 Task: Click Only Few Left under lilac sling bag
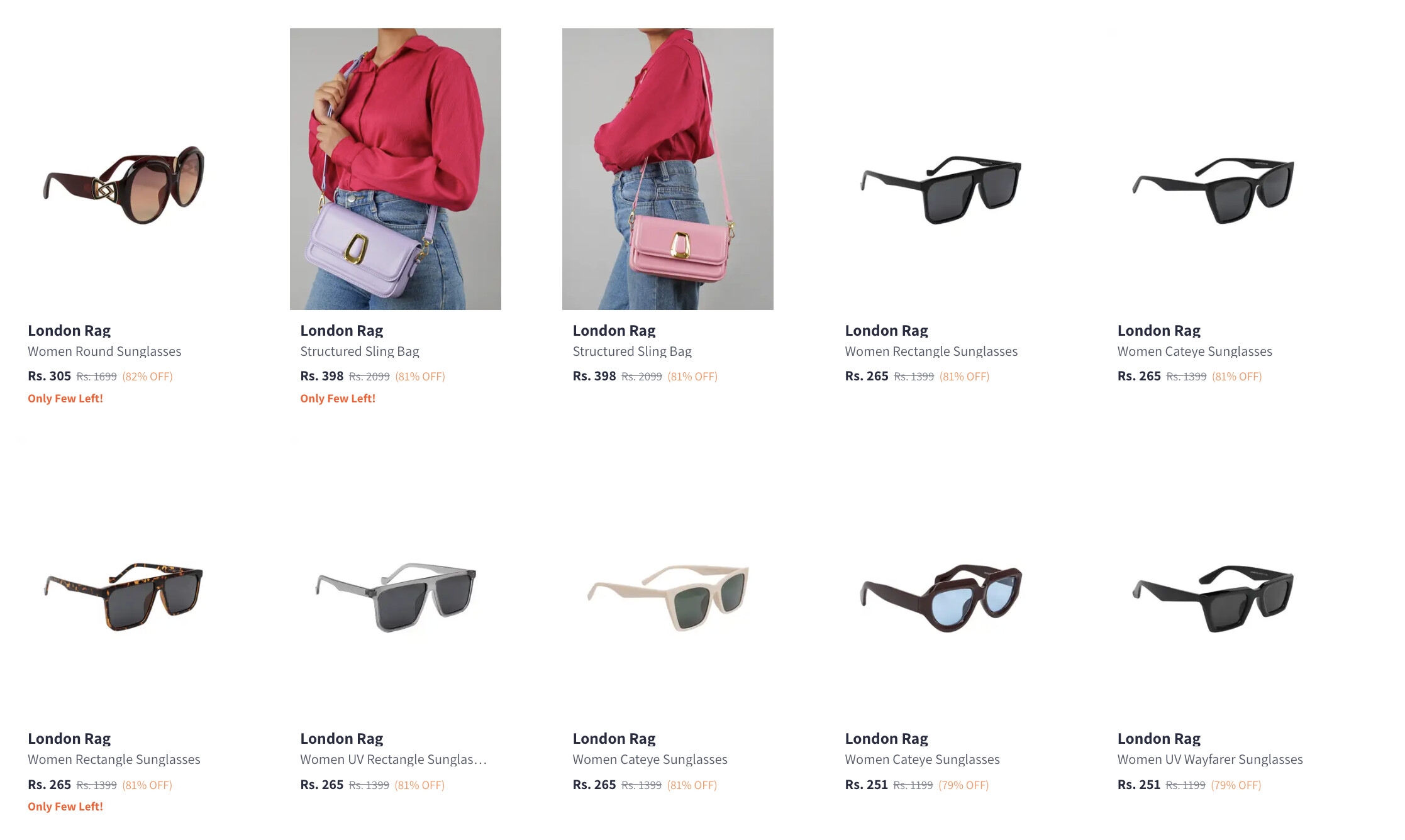coord(338,399)
